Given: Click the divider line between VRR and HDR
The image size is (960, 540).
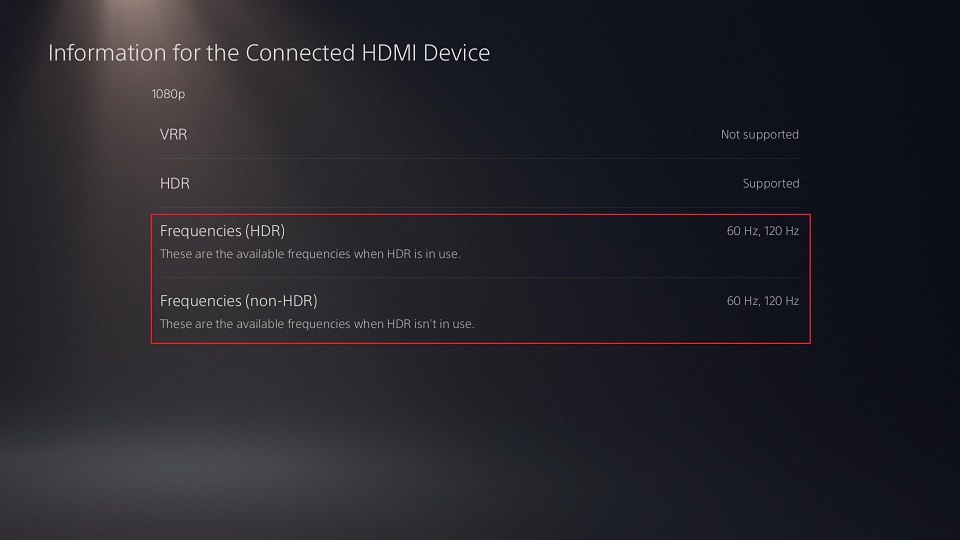Looking at the screenshot, I should 480,158.
